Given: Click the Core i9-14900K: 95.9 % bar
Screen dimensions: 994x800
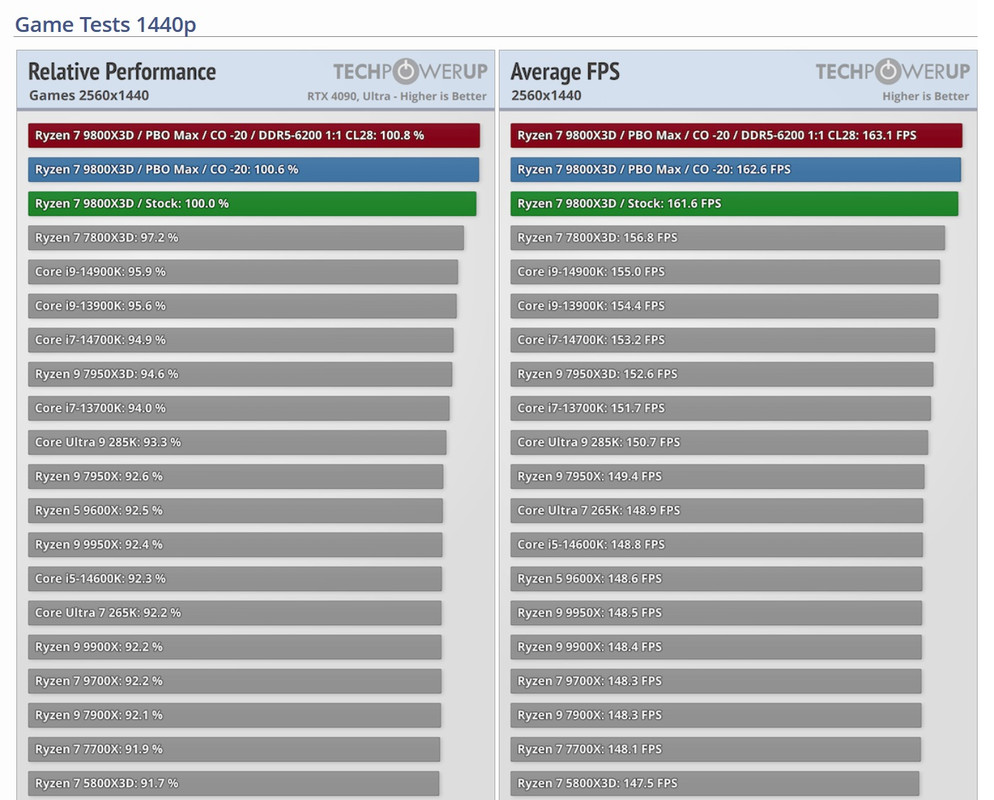Looking at the screenshot, I should [x=243, y=272].
